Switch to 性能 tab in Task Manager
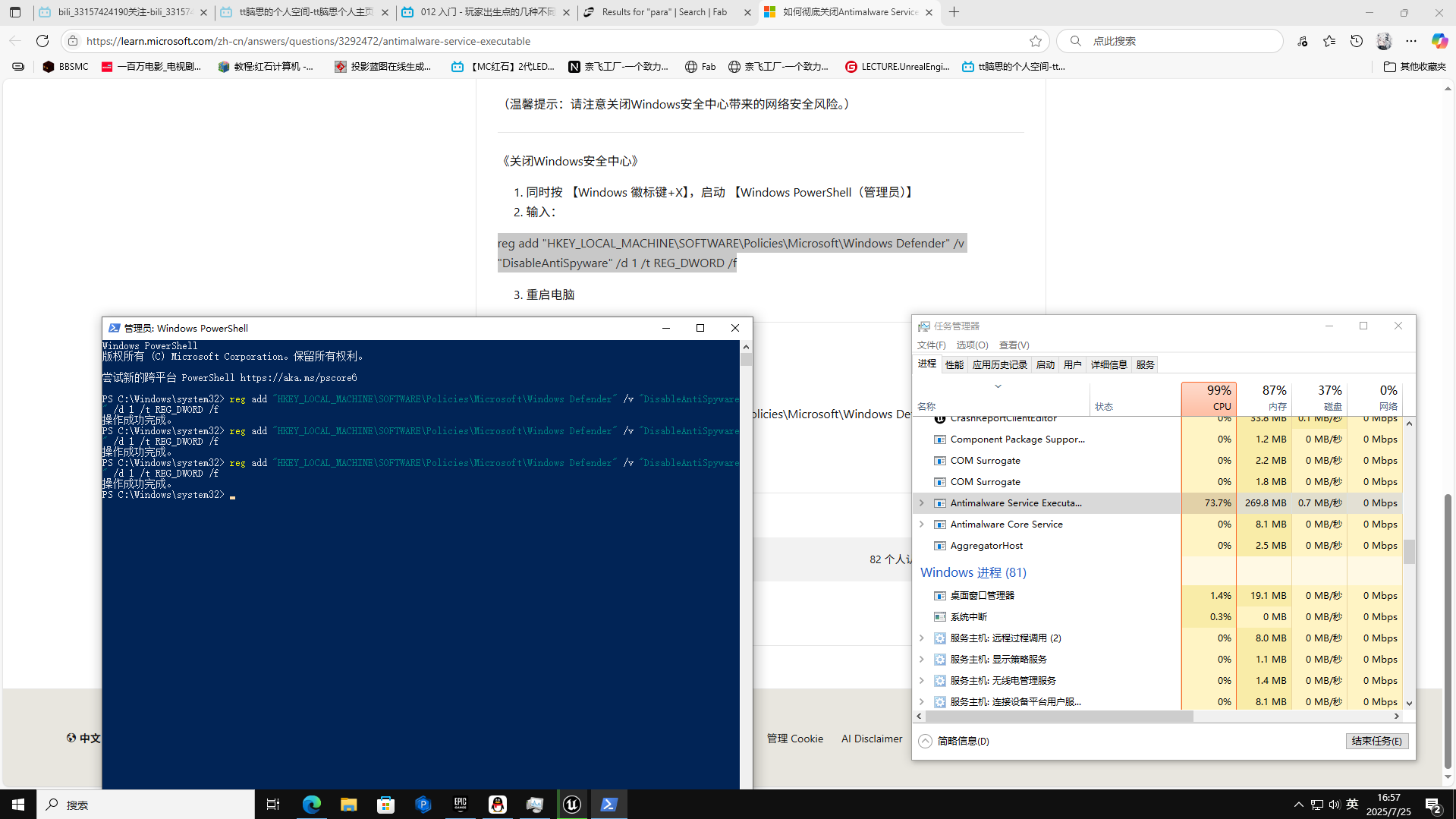Screen dimensions: 1456x819 point(954,365)
